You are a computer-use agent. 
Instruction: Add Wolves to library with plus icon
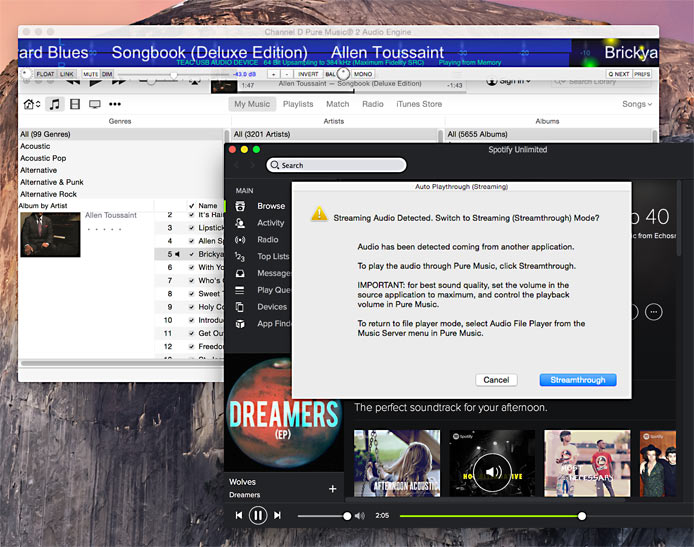coord(332,489)
